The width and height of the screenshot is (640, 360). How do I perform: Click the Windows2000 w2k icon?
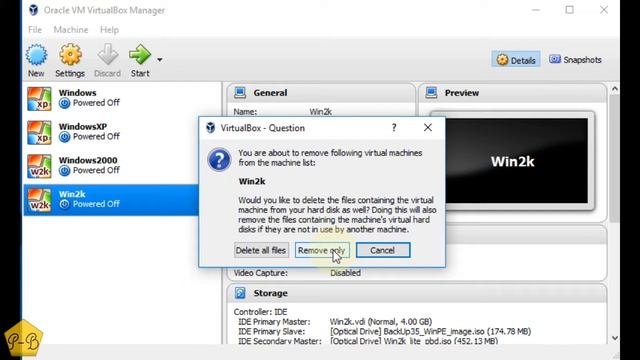[39, 166]
